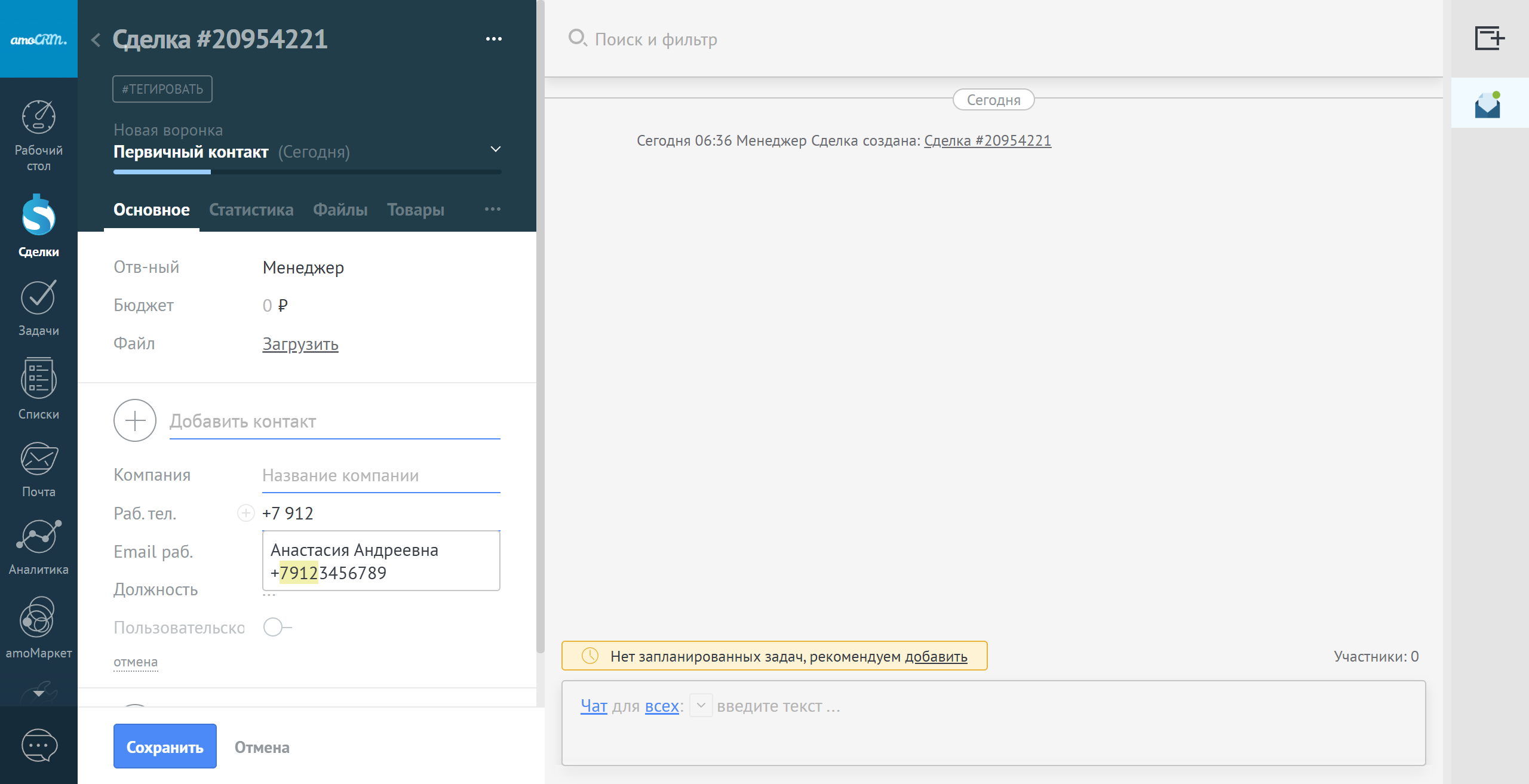Click the Название компании input field

coord(380,475)
